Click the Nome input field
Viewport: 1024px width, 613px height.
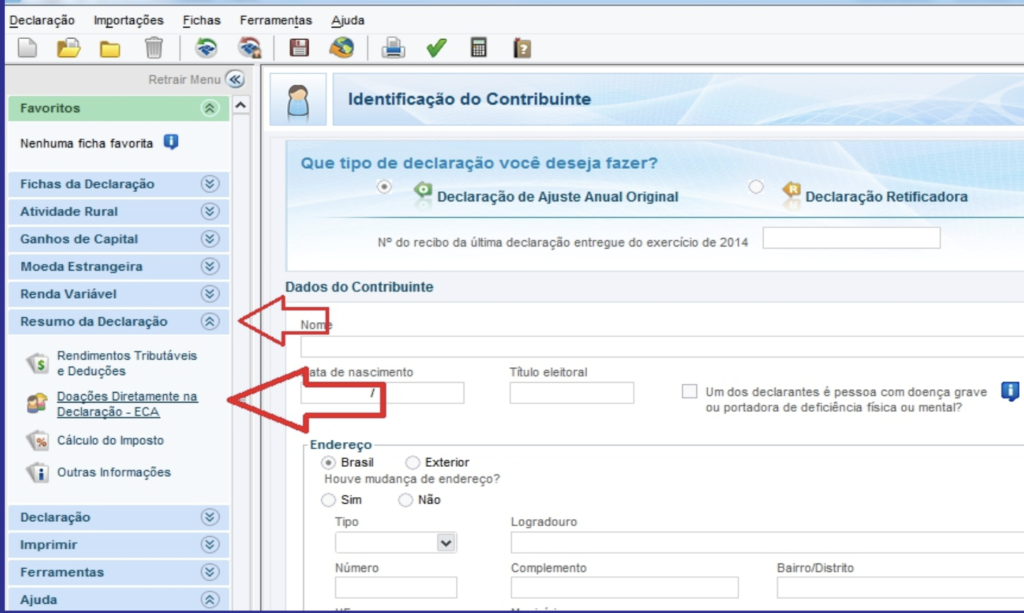(662, 347)
